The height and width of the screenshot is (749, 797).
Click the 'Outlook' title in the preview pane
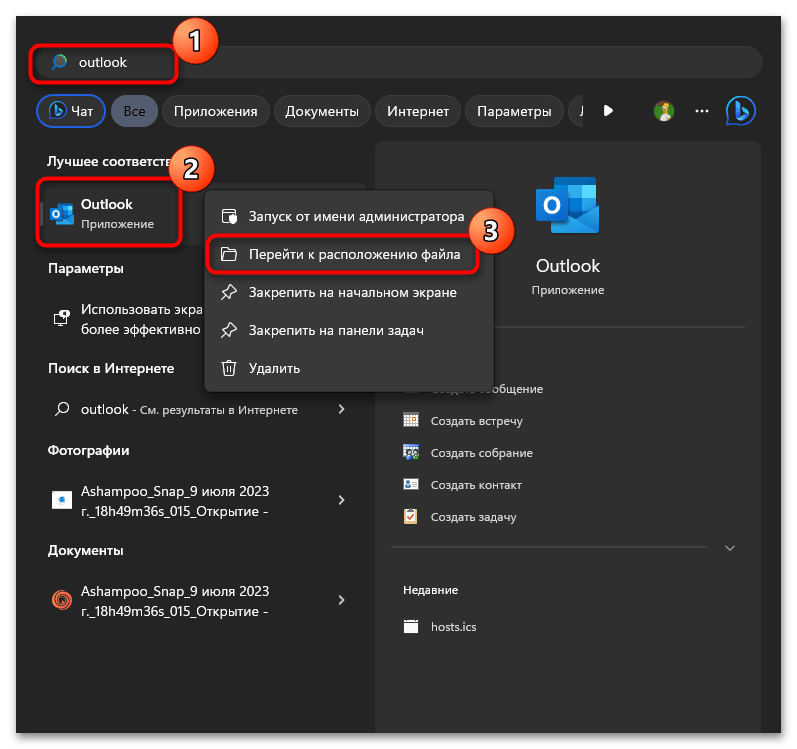[568, 266]
